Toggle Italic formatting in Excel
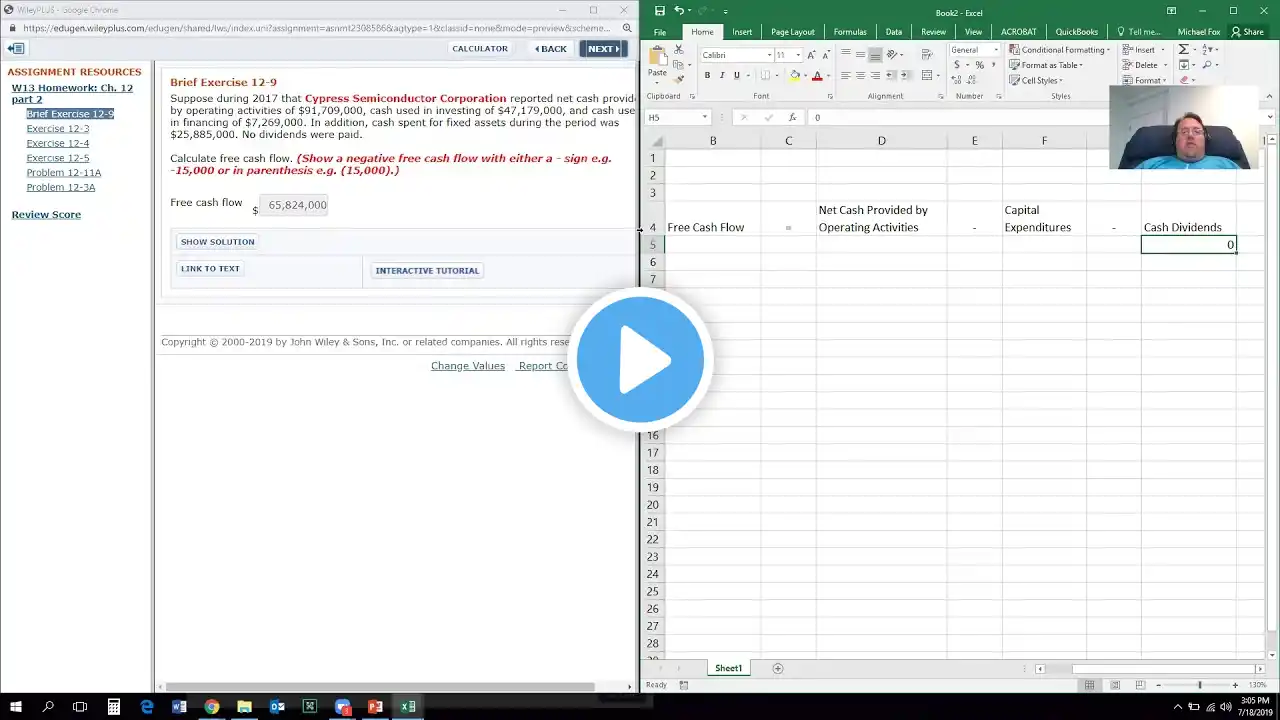1280x720 pixels. 722,75
